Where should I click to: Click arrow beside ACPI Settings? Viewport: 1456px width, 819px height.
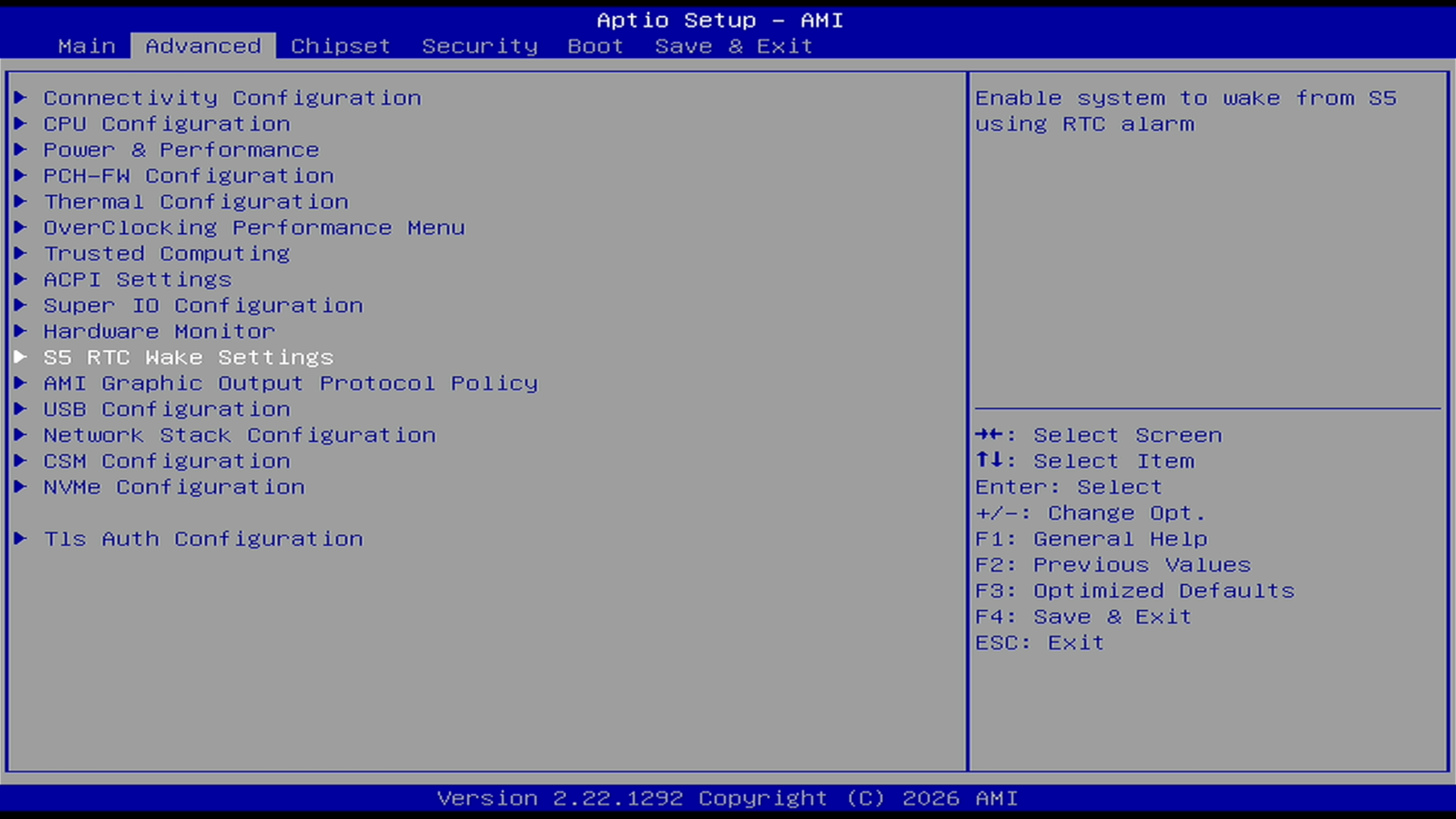pyautogui.click(x=21, y=279)
